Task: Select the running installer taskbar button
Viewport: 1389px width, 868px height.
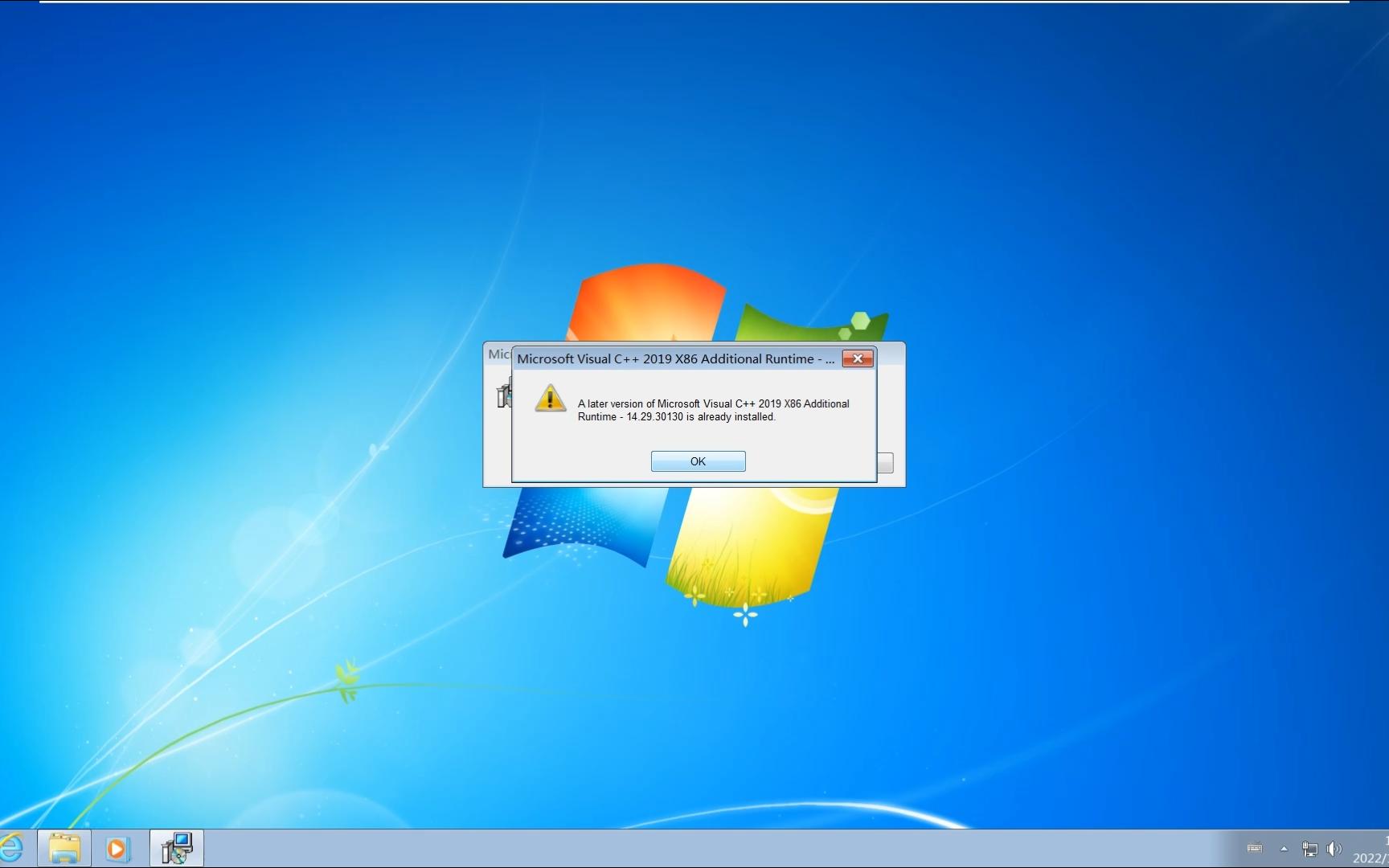Action: [177, 849]
